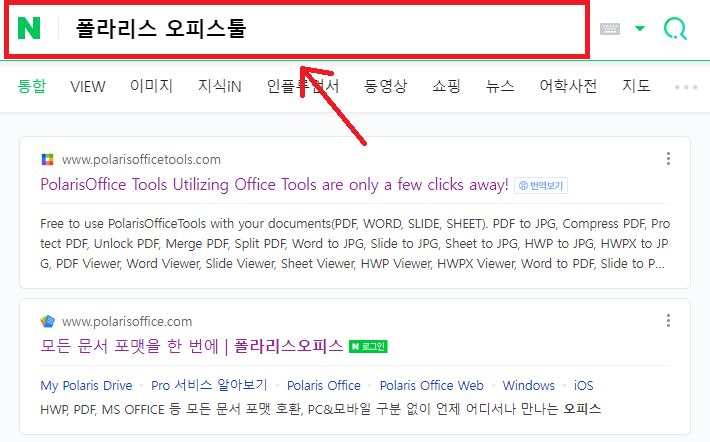Click the polarisofficetools.com favicon
The image size is (710, 442).
(x=47, y=159)
